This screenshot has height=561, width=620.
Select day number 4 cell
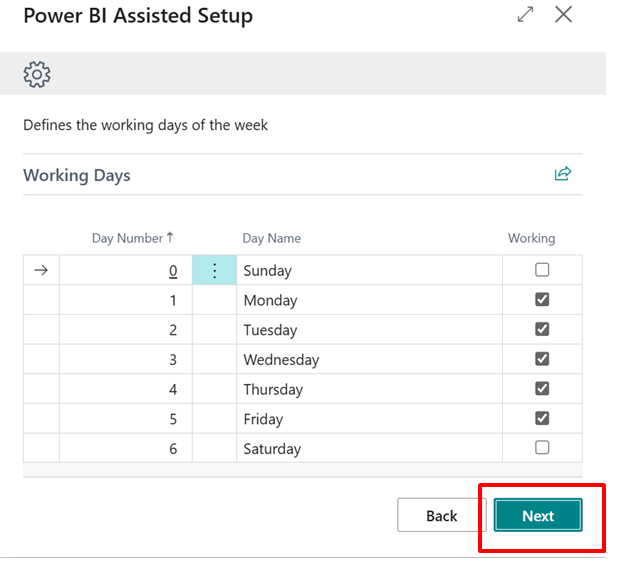[126, 389]
